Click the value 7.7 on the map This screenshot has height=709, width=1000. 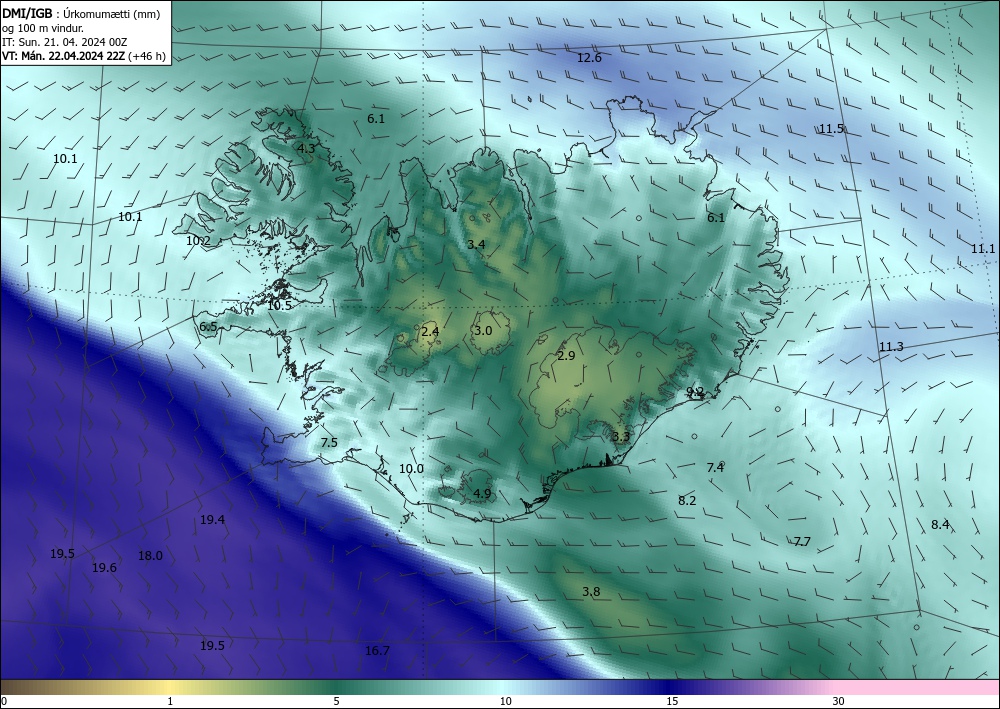pyautogui.click(x=802, y=542)
